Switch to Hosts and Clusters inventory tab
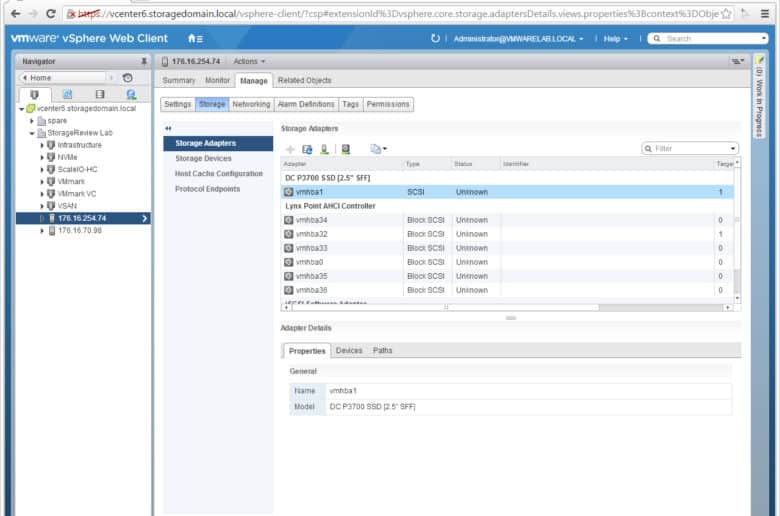This screenshot has width=780, height=516. click(34, 94)
